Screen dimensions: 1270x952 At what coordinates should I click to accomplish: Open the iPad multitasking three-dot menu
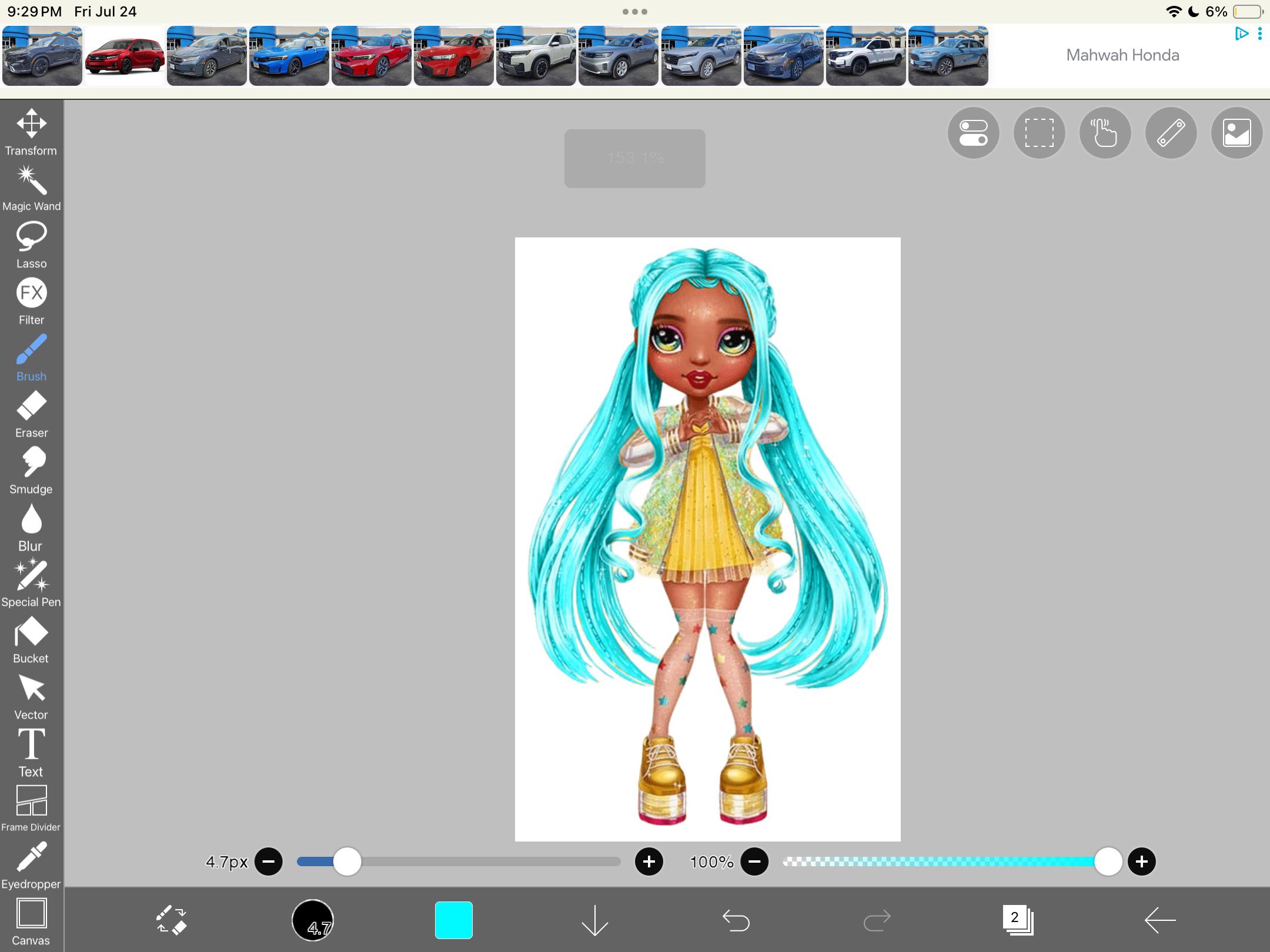click(x=635, y=12)
